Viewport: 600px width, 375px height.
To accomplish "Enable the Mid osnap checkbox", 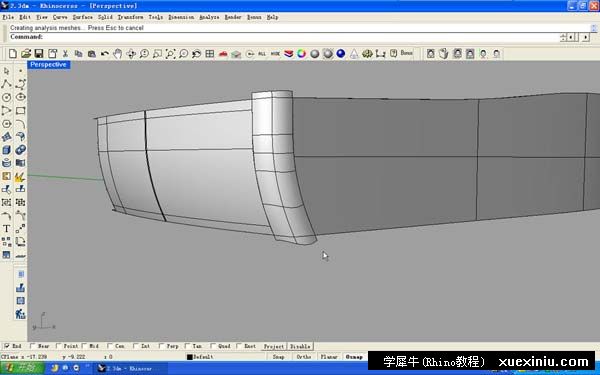I will point(84,346).
